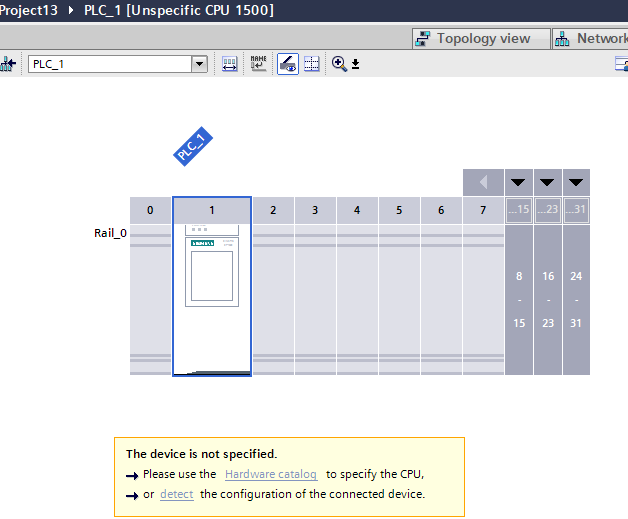628x519 pixels.
Task: Click the show address labels icon
Action: (x=230, y=64)
